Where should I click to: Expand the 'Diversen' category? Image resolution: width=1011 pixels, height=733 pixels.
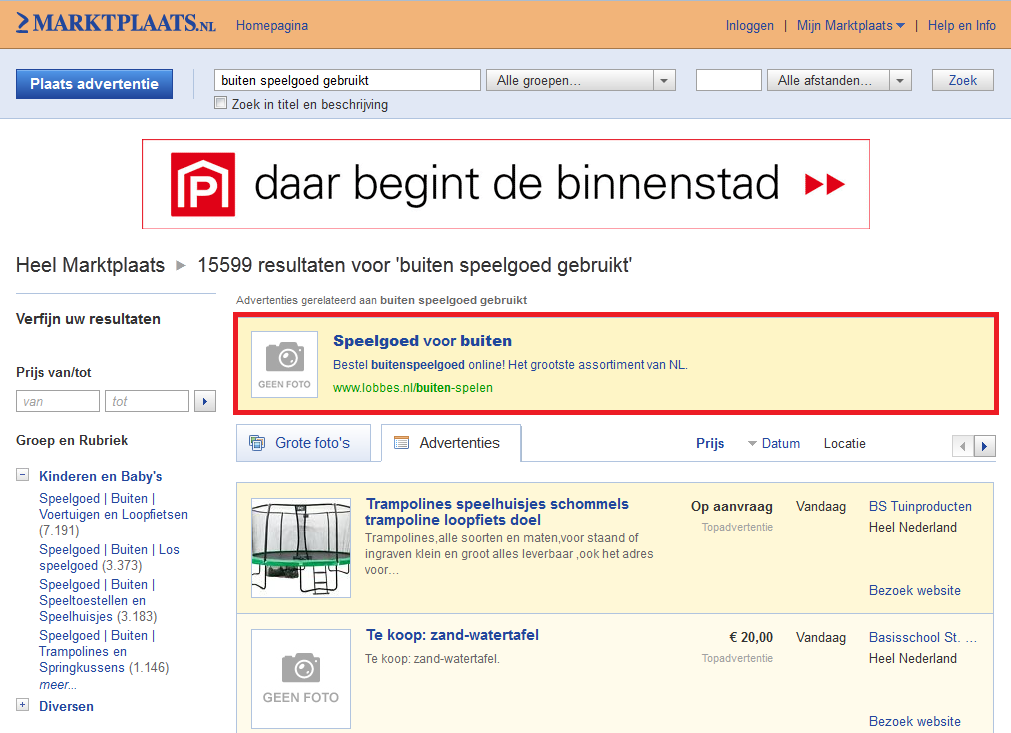[23, 705]
